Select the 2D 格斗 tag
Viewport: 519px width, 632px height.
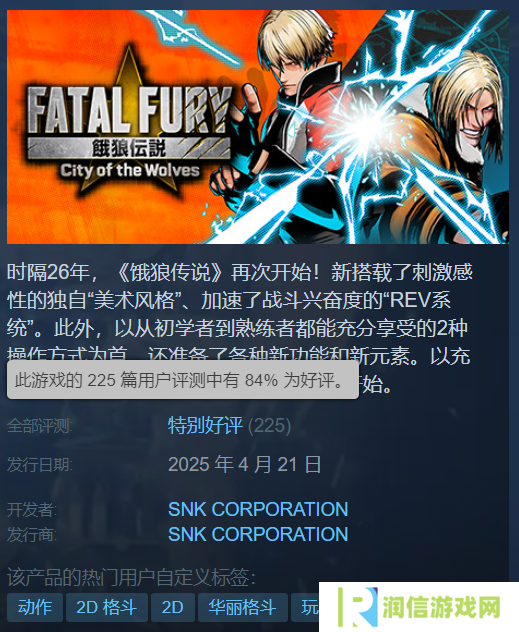pyautogui.click(x=107, y=607)
